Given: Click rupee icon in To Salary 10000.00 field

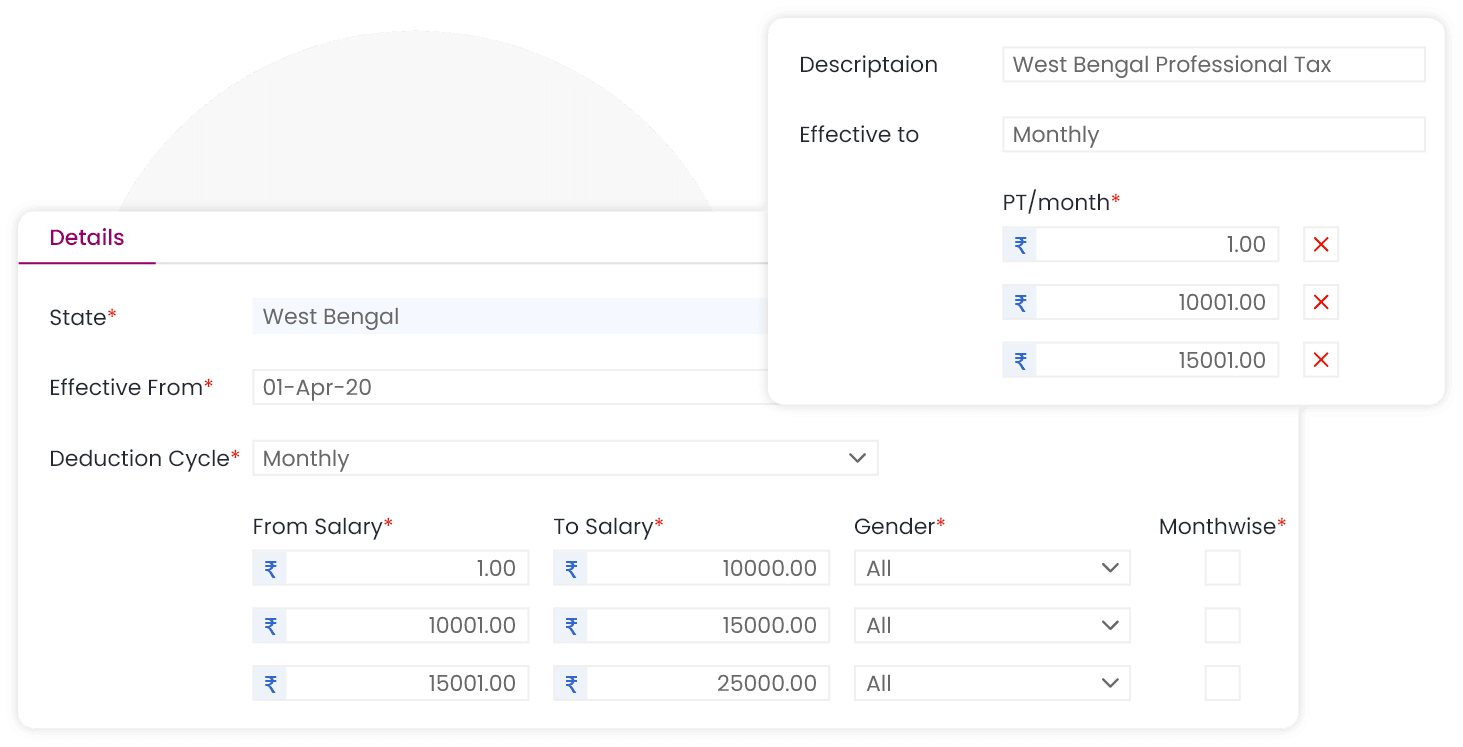Looking at the screenshot, I should [x=571, y=569].
